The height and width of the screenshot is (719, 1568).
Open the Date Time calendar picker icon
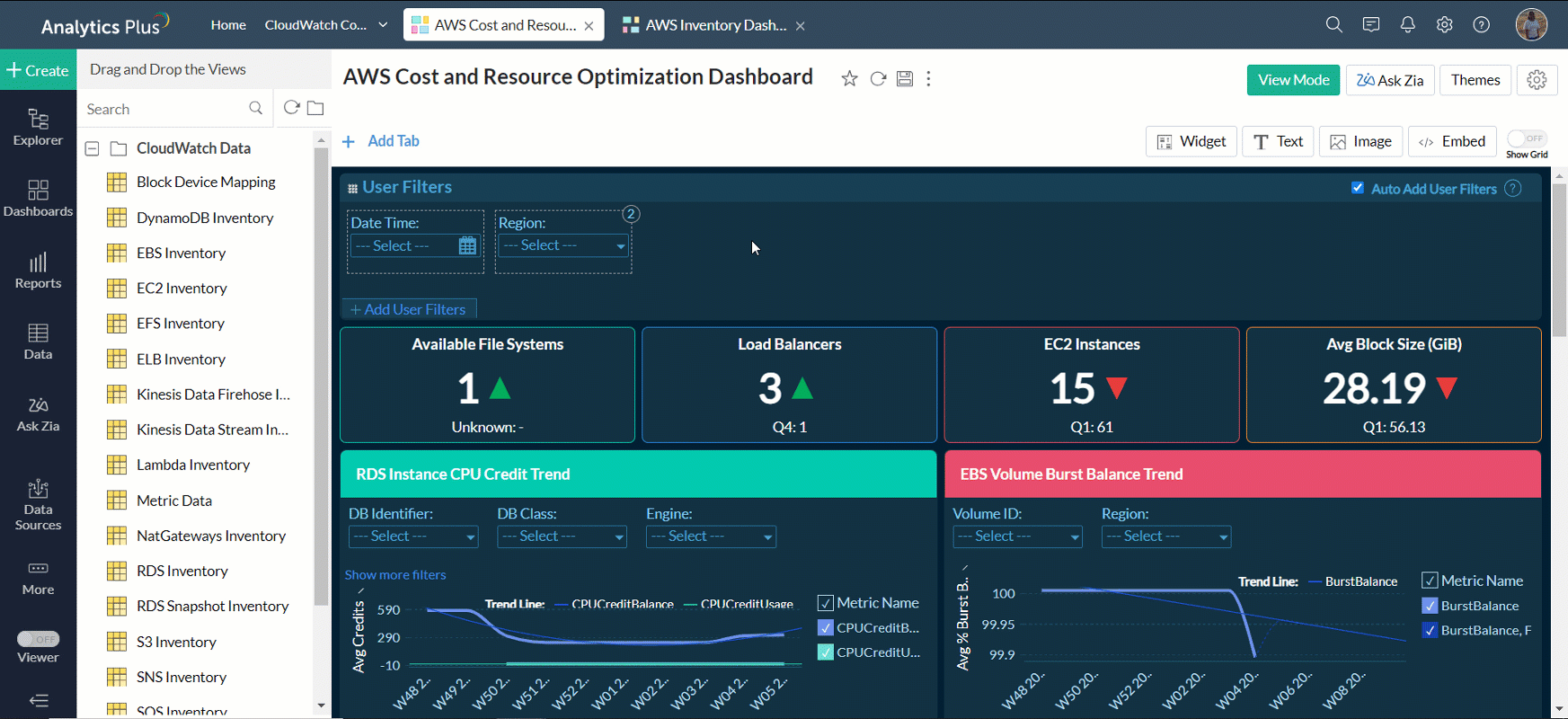point(467,246)
